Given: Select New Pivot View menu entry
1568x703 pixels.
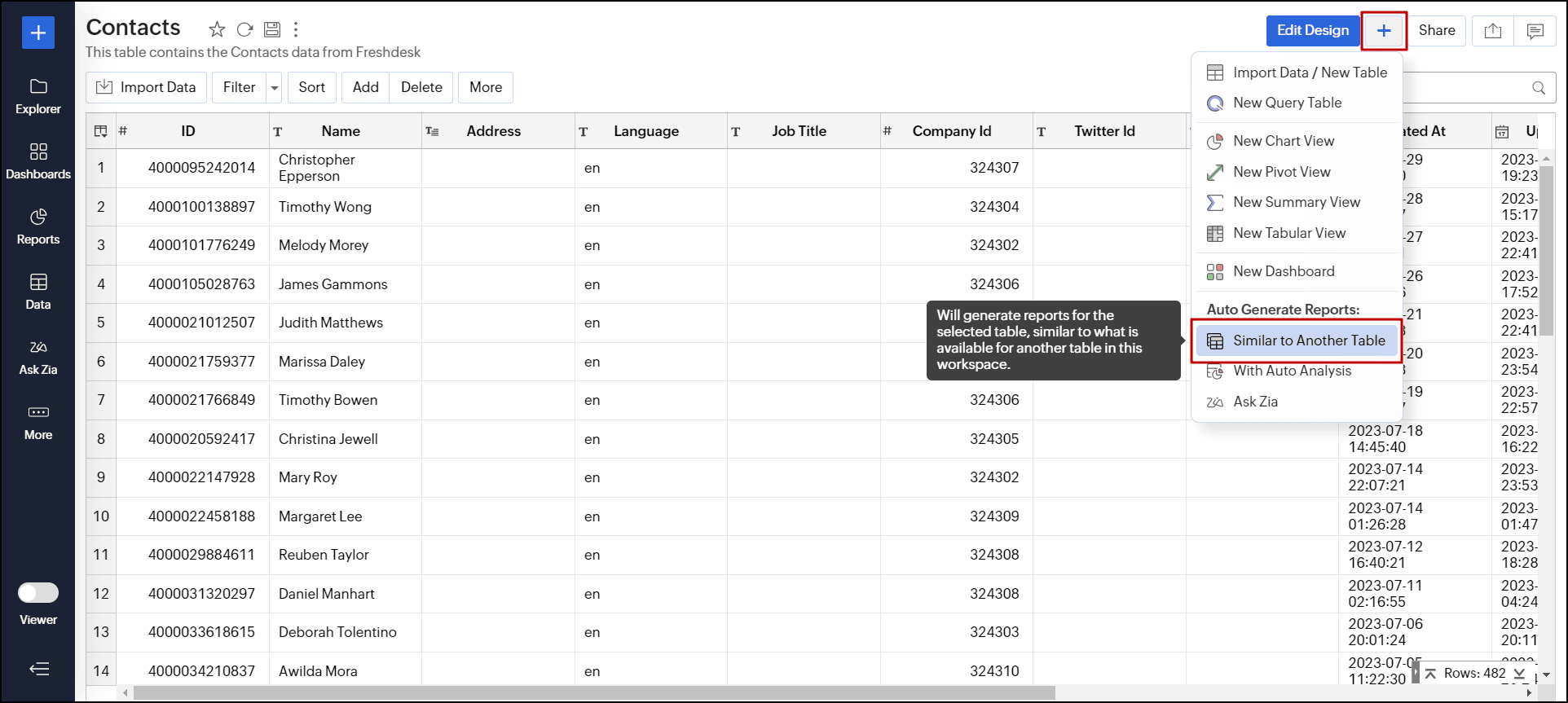Looking at the screenshot, I should (1281, 172).
